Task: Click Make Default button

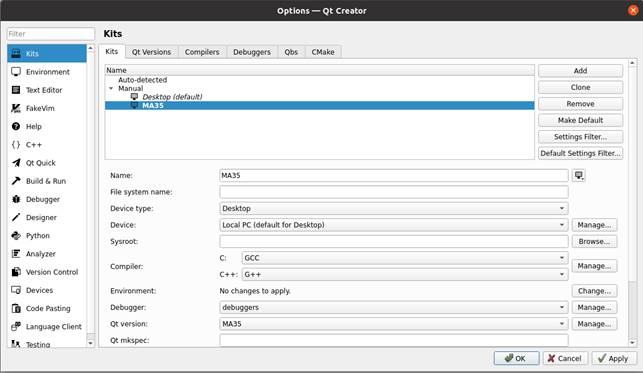Action: click(x=580, y=120)
